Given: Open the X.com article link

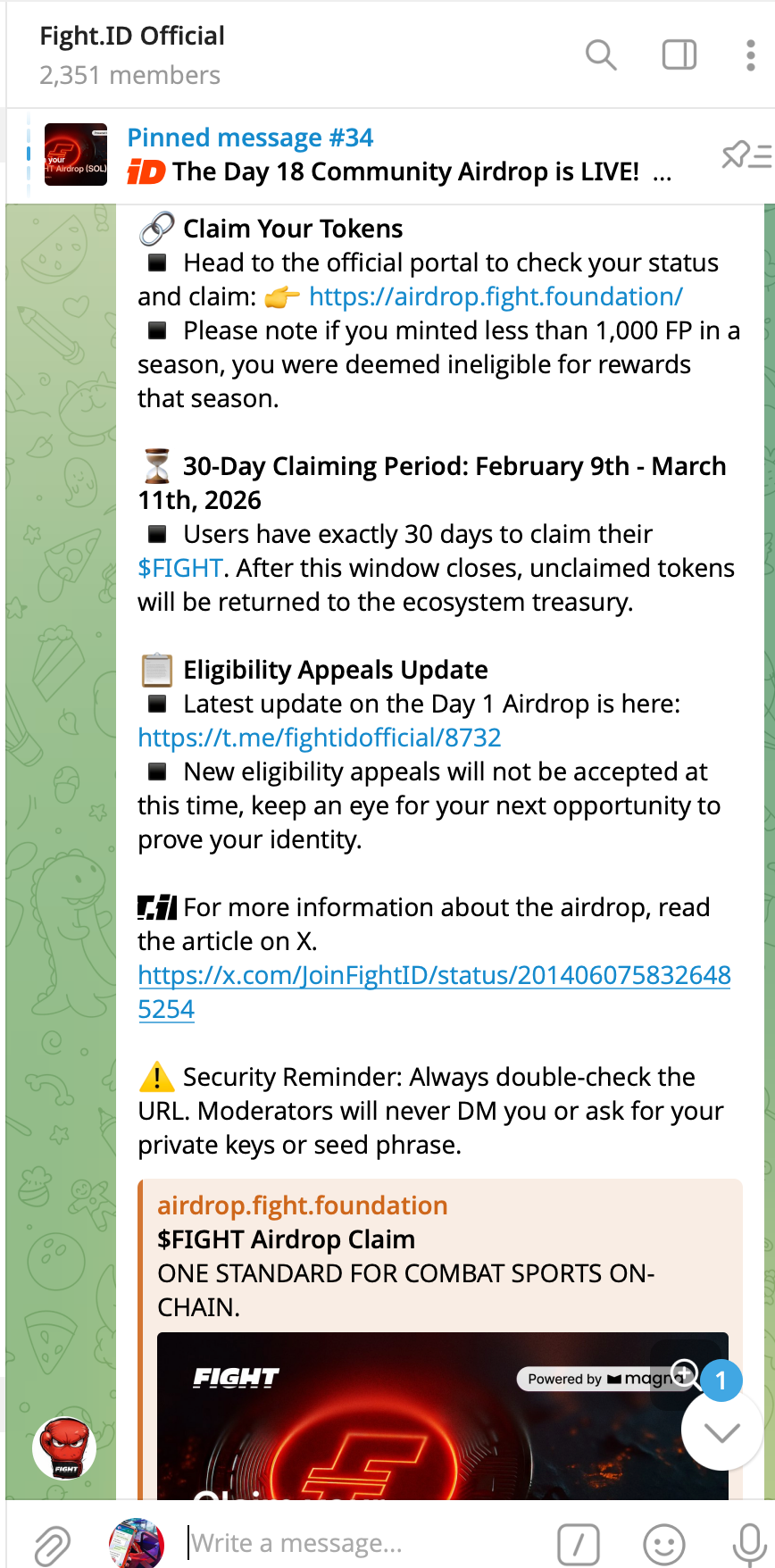Looking at the screenshot, I should coord(434,974).
